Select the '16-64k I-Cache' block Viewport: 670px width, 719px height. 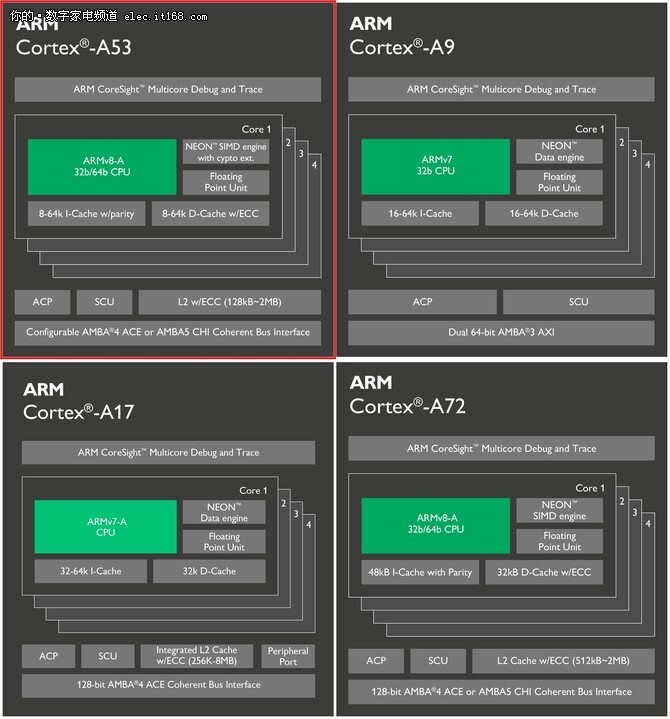coord(420,214)
